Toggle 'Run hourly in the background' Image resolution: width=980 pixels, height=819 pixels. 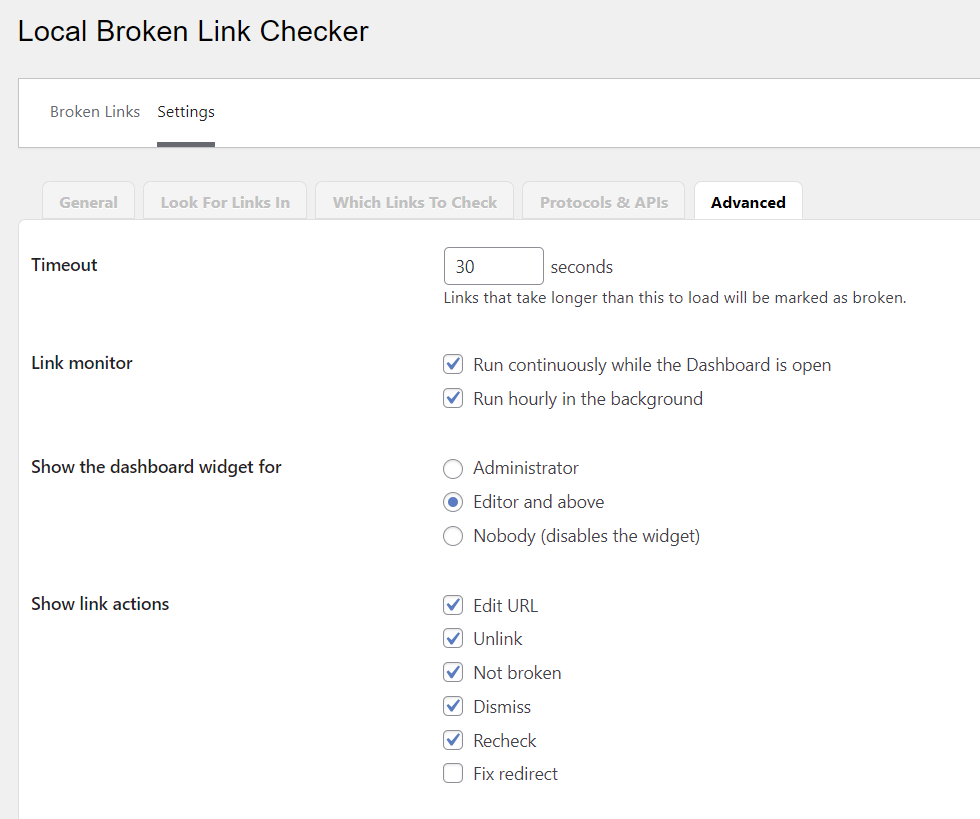tap(453, 398)
